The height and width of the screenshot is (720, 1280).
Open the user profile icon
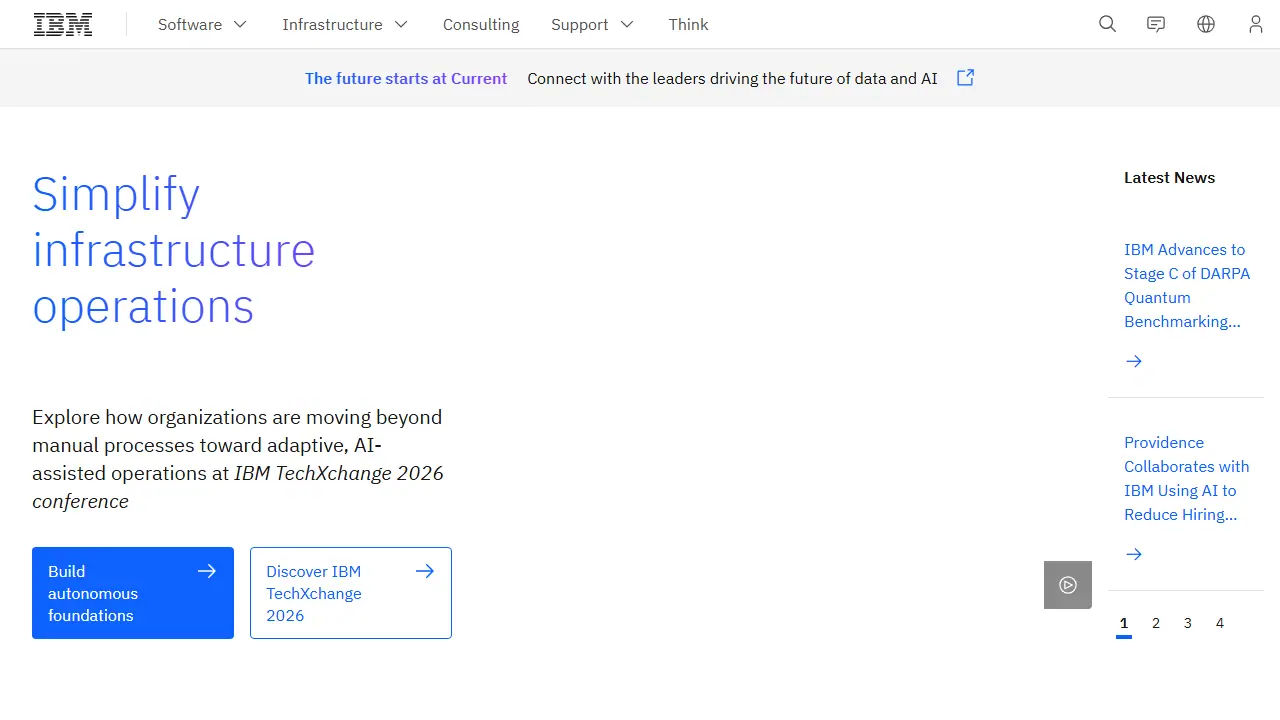tap(1256, 24)
